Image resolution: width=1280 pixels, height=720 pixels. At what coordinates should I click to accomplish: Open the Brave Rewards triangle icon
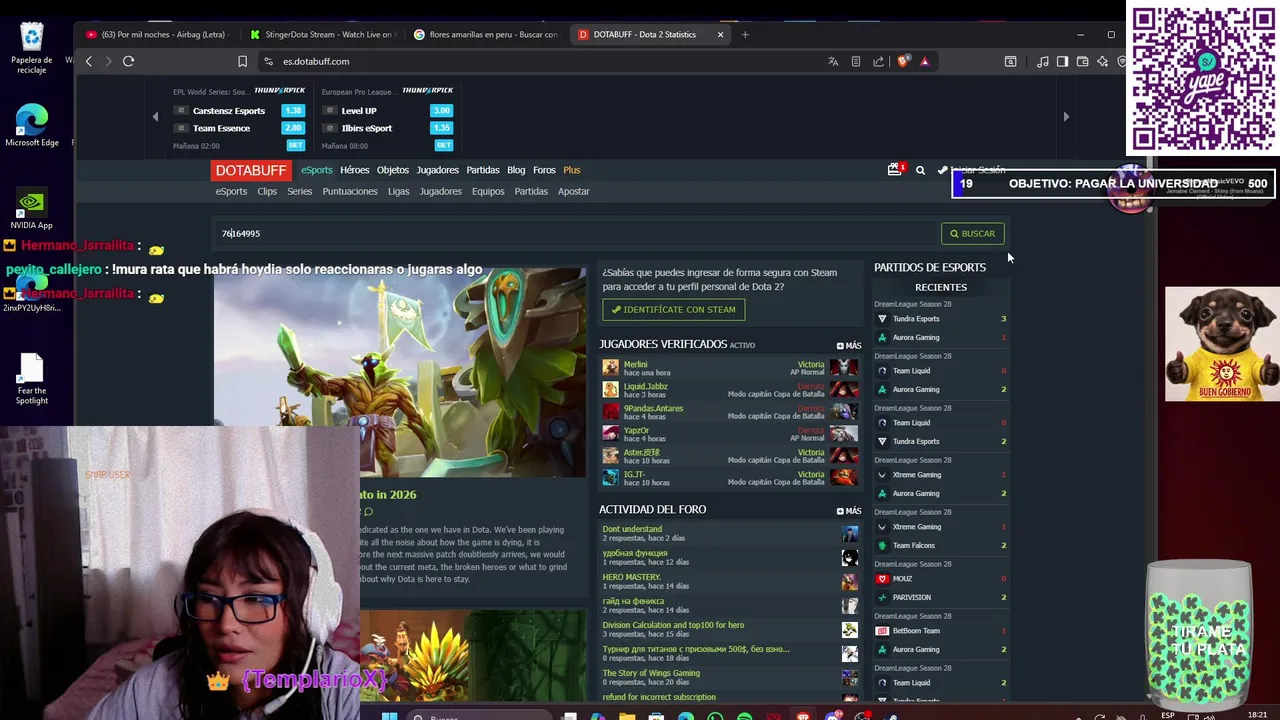click(924, 61)
